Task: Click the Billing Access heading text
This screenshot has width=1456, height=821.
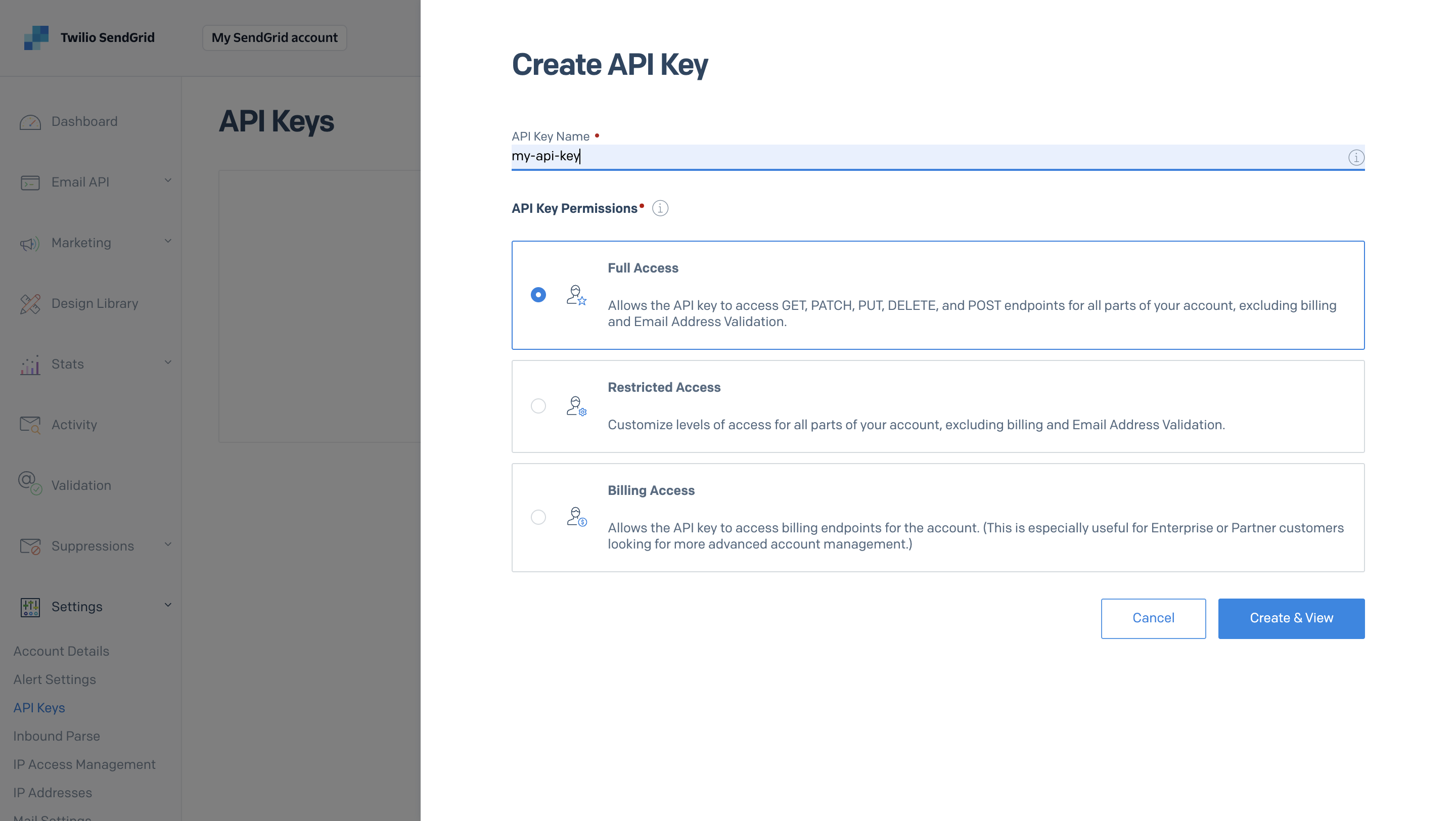Action: (x=651, y=490)
